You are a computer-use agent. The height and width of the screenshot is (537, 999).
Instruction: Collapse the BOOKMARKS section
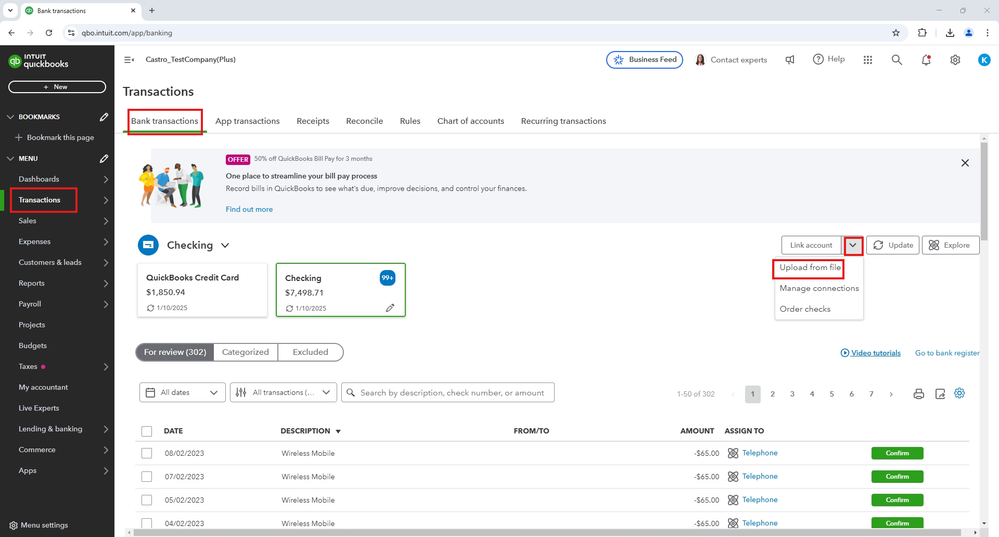tap(10, 117)
